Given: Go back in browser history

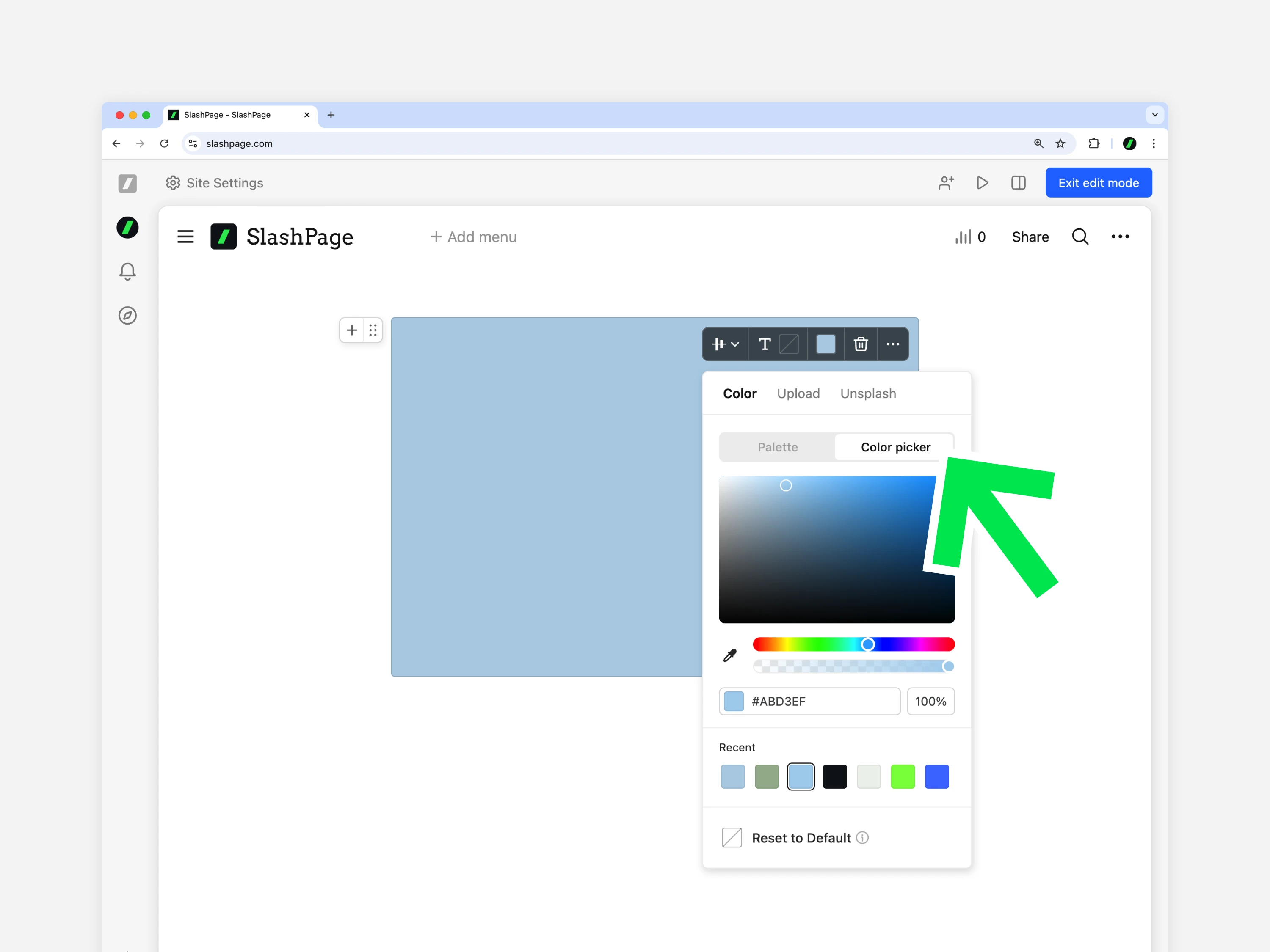Looking at the screenshot, I should [x=116, y=143].
